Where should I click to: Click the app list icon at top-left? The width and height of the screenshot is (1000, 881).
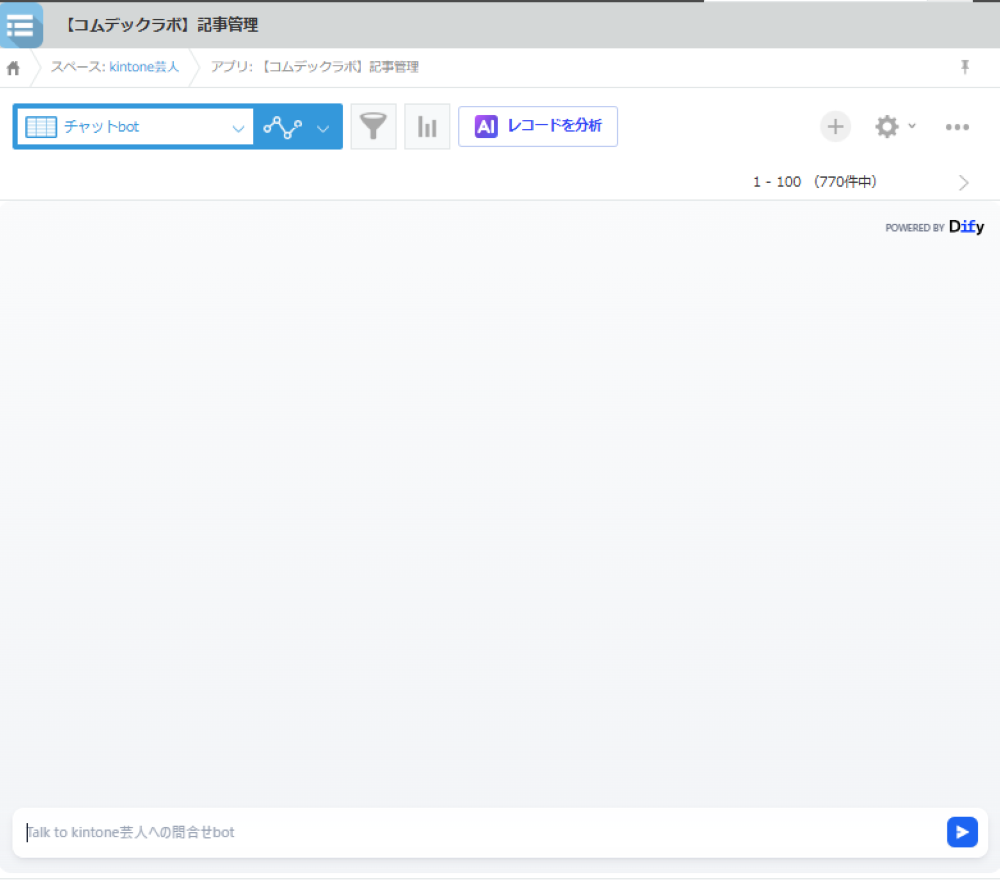(x=21, y=25)
